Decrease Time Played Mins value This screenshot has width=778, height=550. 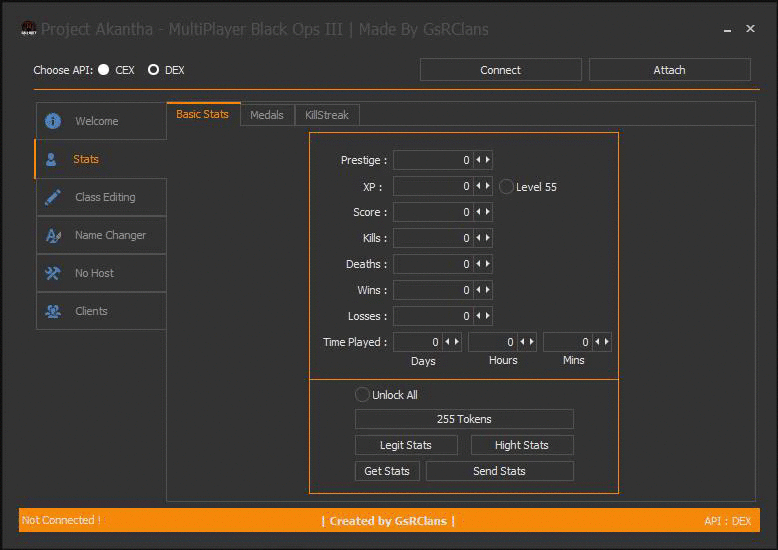tap(597, 342)
